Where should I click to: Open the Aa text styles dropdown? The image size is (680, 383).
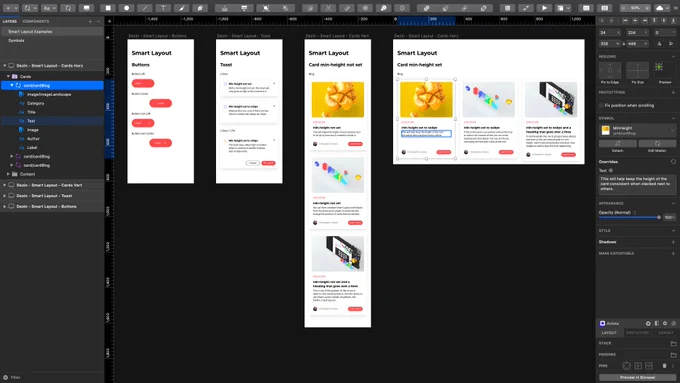click(x=49, y=8)
